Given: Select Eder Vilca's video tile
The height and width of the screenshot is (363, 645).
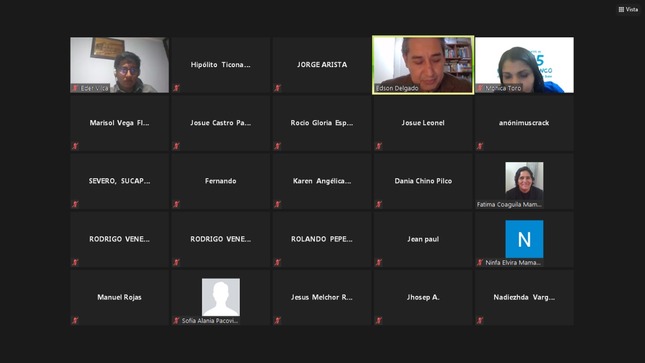Looking at the screenshot, I should [x=119, y=65].
